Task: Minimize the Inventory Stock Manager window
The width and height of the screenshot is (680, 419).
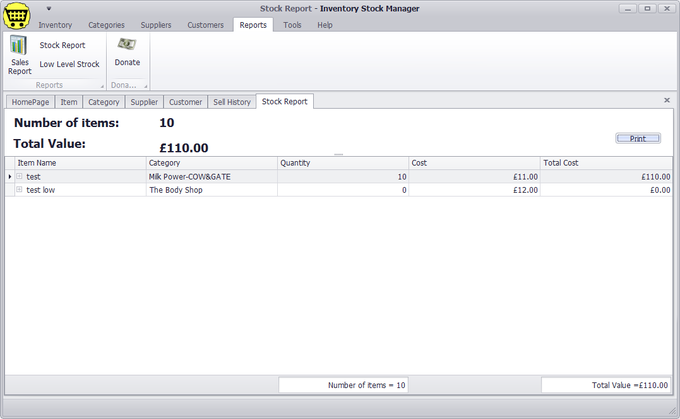Action: [x=628, y=9]
